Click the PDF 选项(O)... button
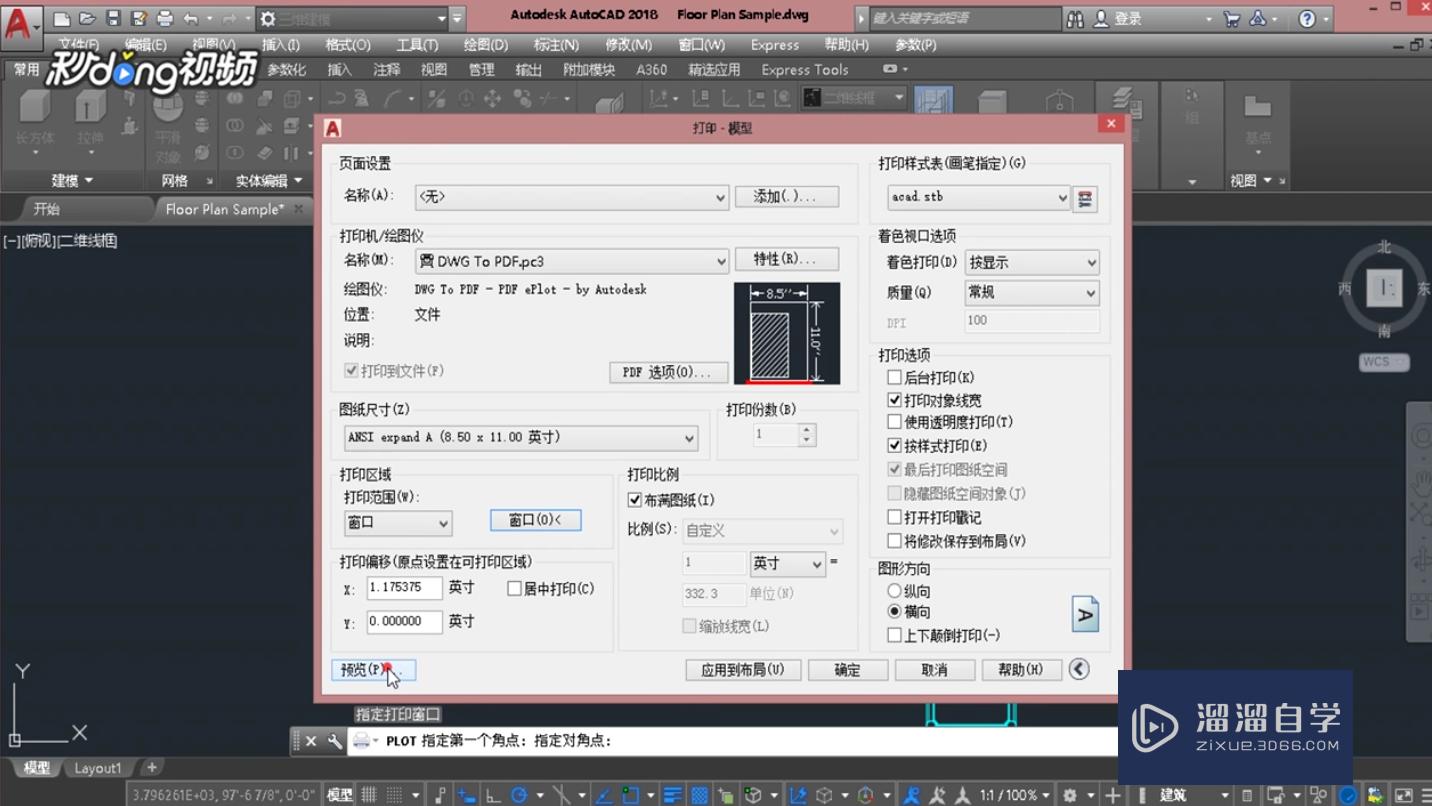1432x806 pixels. 668,372
